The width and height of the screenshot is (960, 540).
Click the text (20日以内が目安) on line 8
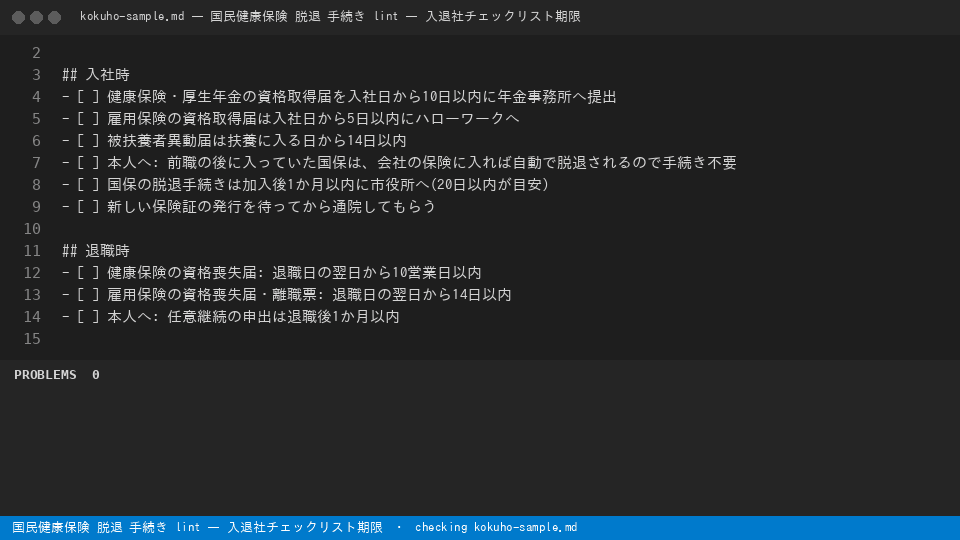(x=489, y=185)
